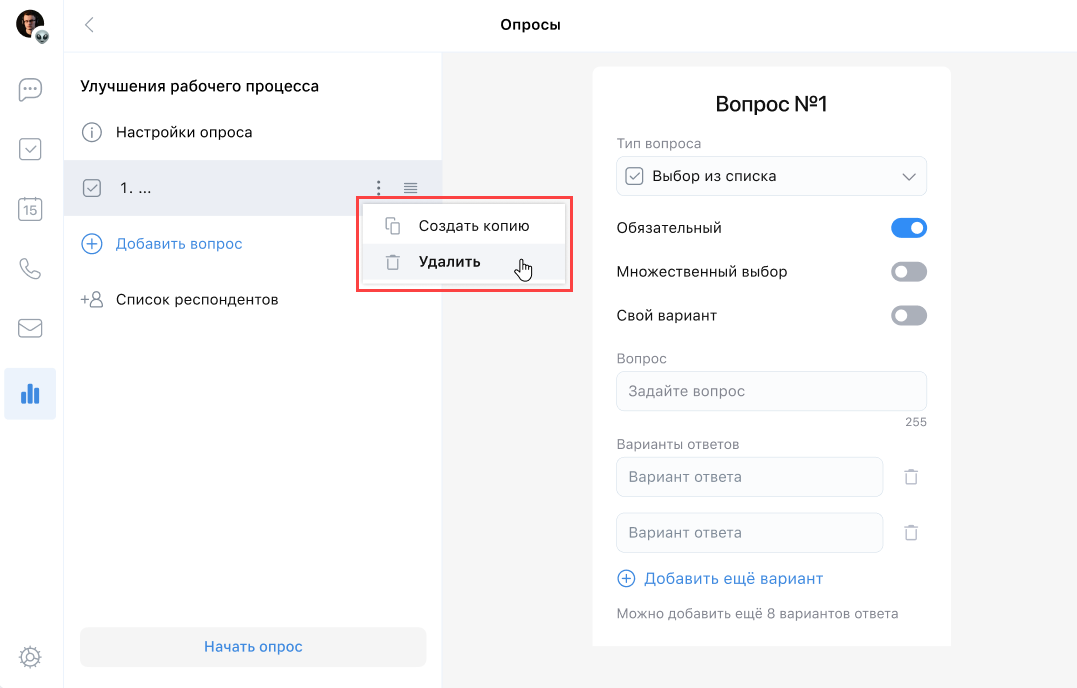Viewport: 1077px width, 688px height.
Task: Delete the first answer option with trash icon
Action: 911,477
